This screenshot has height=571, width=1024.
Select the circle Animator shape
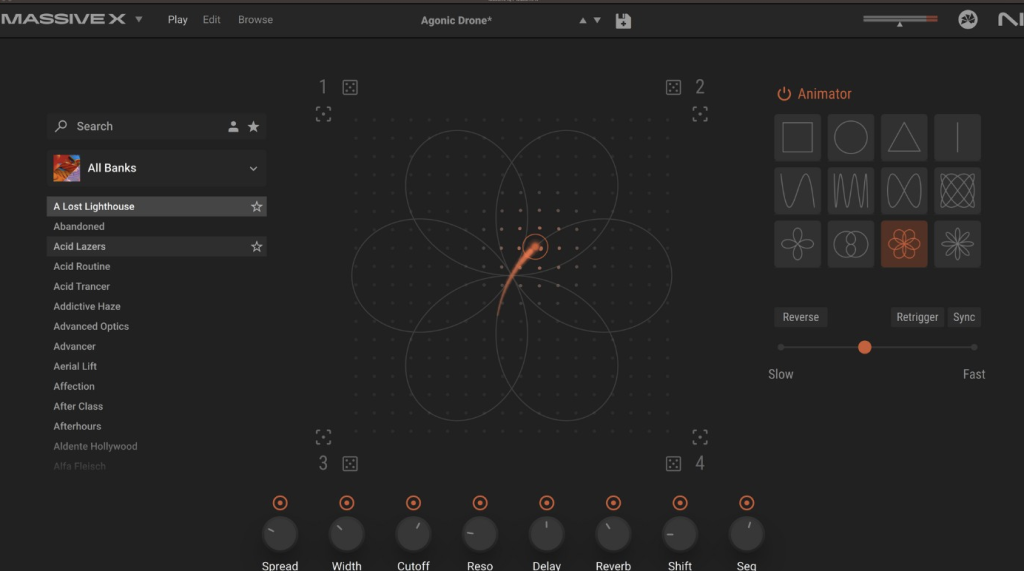[851, 138]
